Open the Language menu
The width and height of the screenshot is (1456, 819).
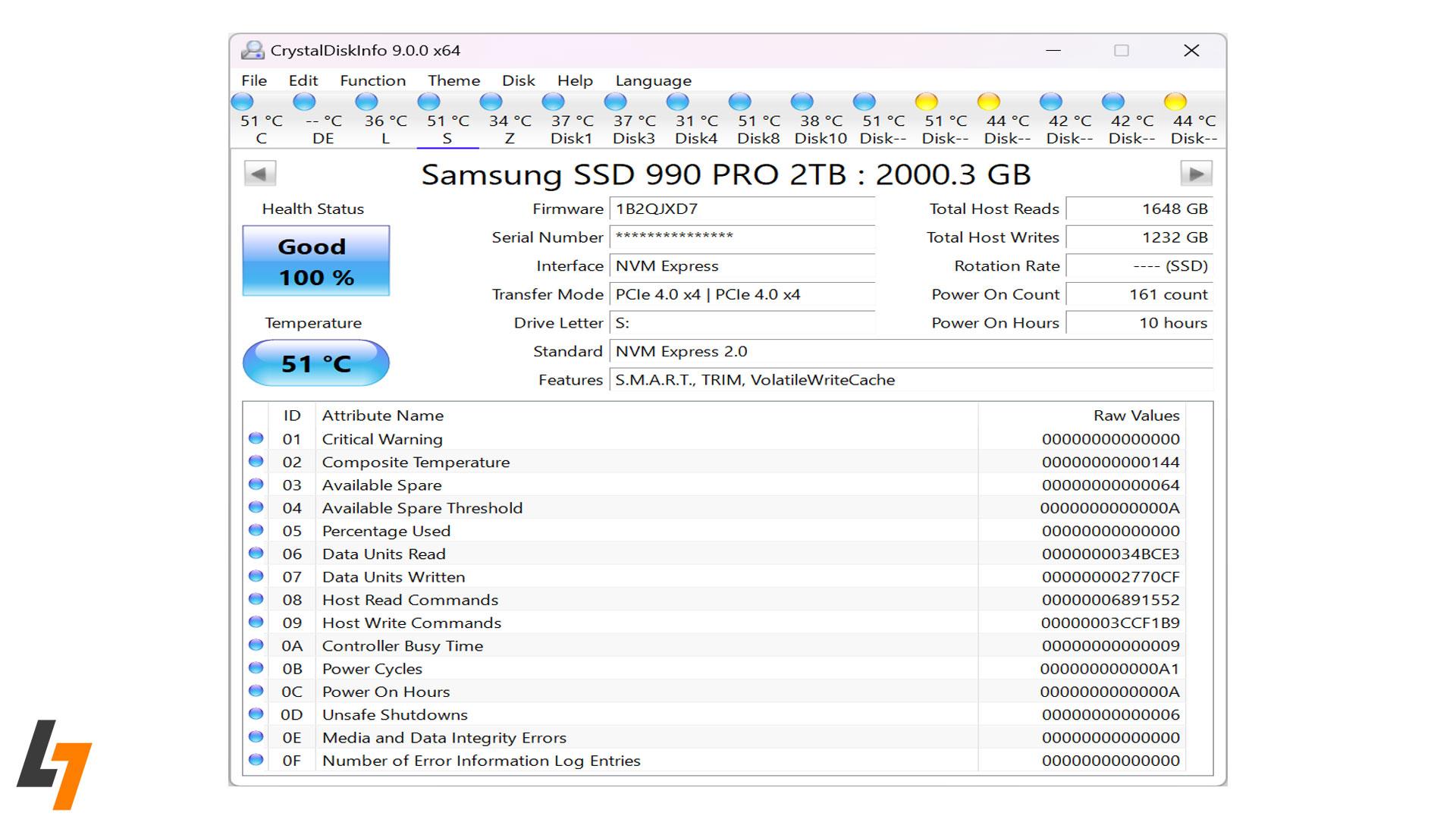tap(653, 80)
